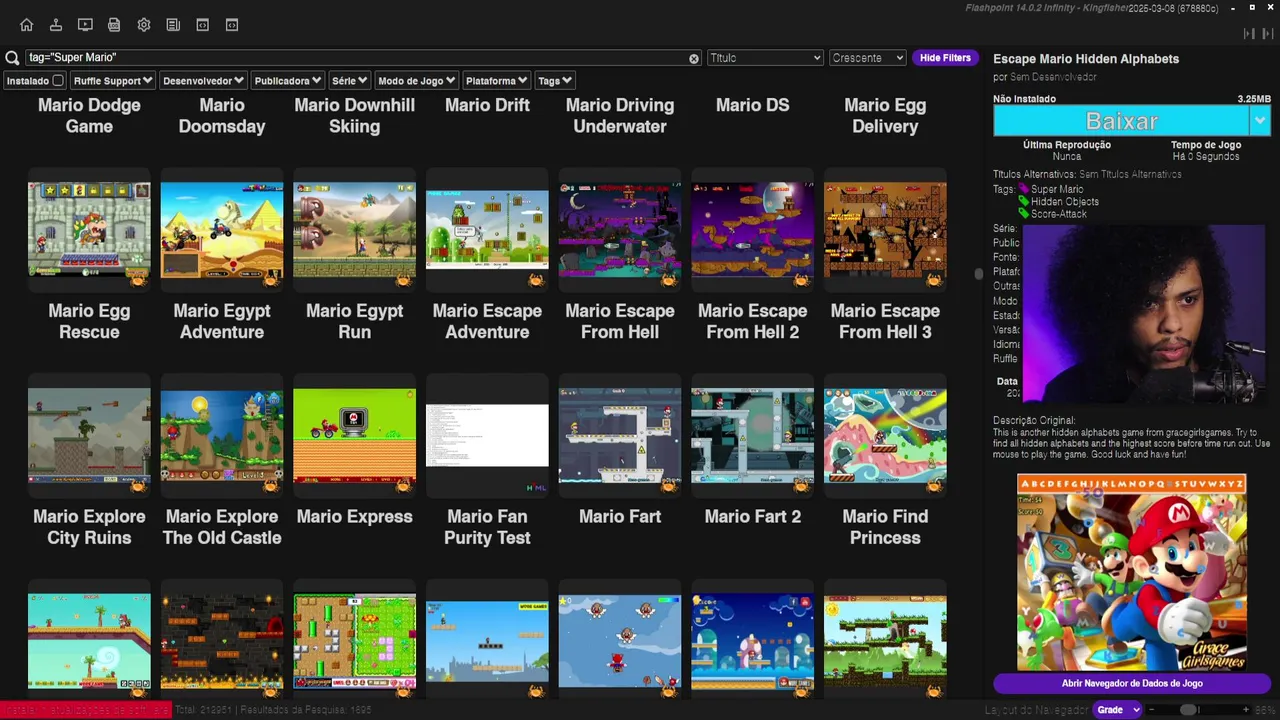Screen dimensions: 1280x720
Task: Select the Mario Explore City Ruins thumbnail
Action: pos(89,436)
